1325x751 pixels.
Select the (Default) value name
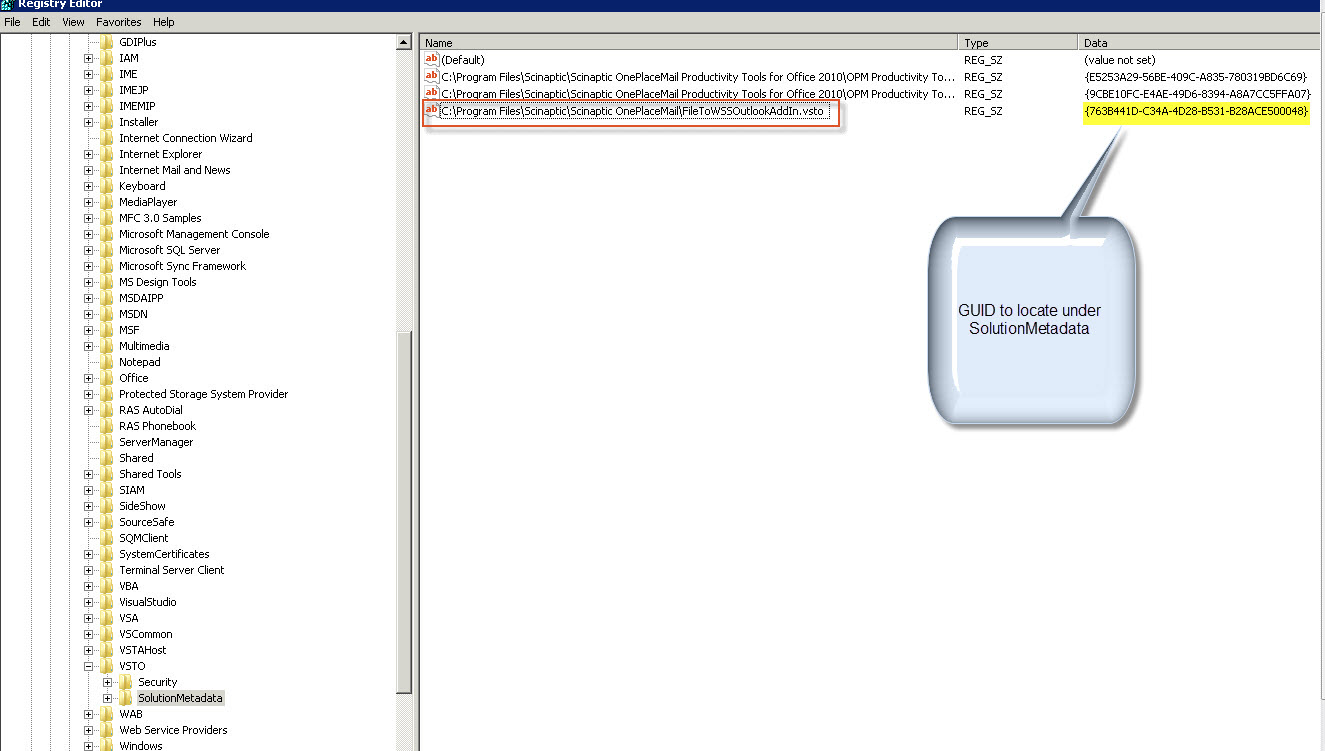[x=463, y=60]
